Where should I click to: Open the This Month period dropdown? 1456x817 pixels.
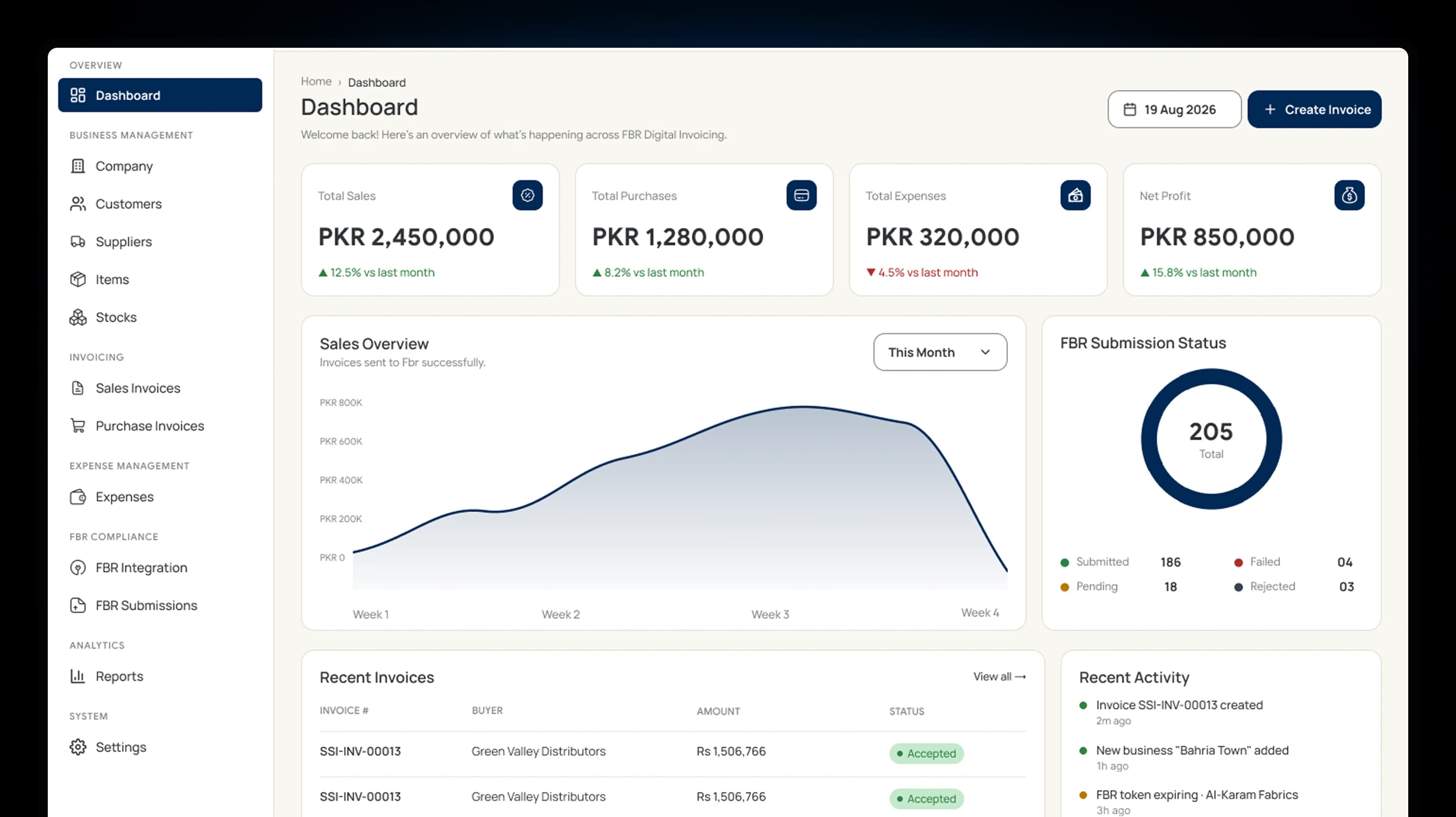pyautogui.click(x=940, y=352)
